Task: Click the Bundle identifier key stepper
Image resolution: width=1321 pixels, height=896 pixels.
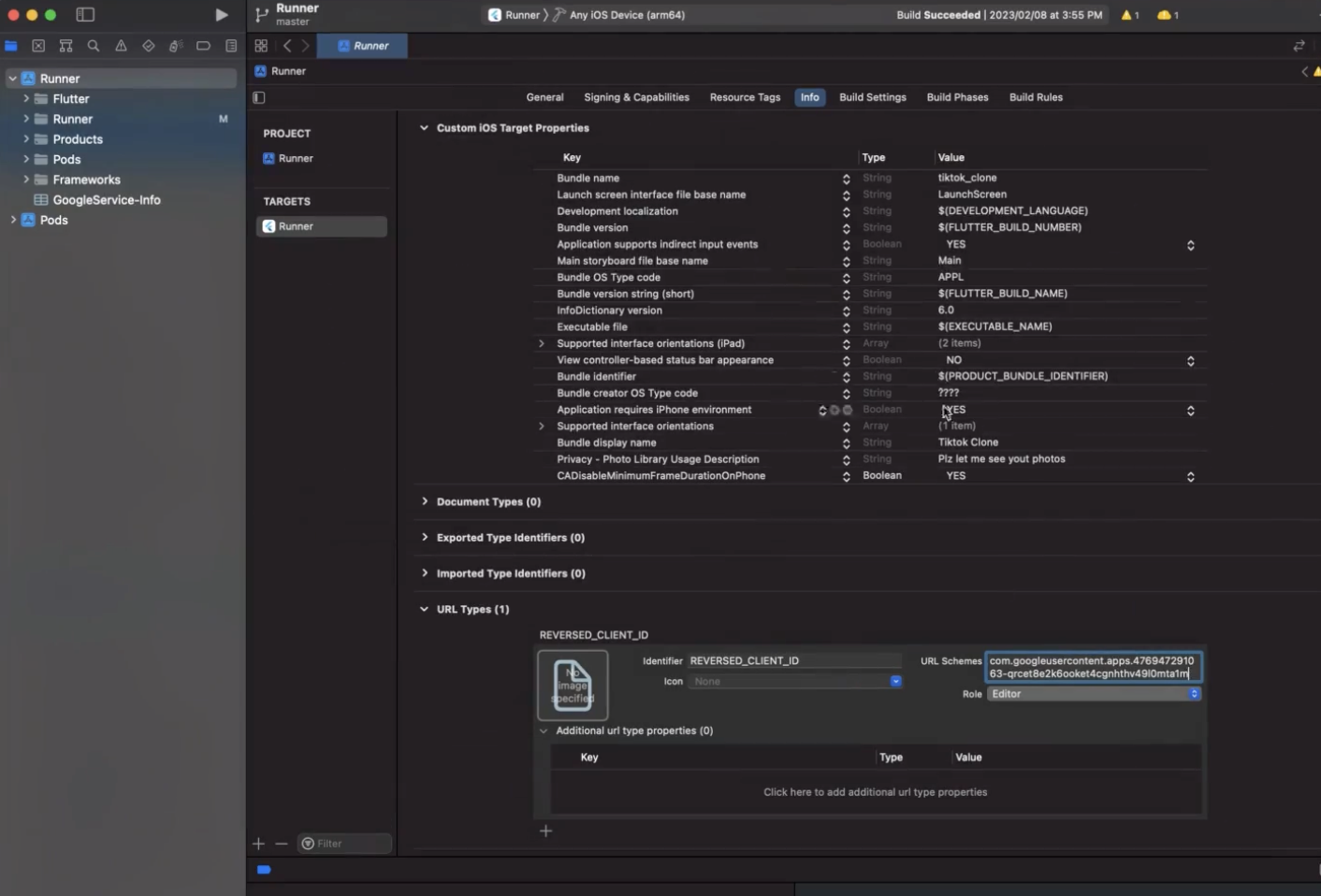Action: (846, 377)
